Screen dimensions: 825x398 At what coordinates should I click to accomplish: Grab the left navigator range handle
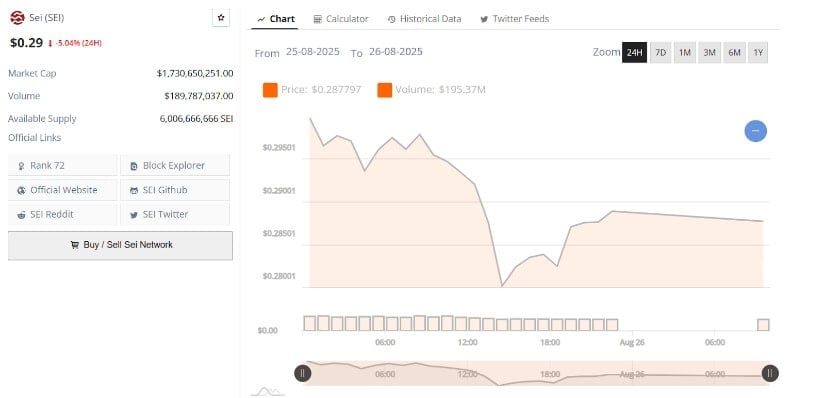tap(303, 374)
